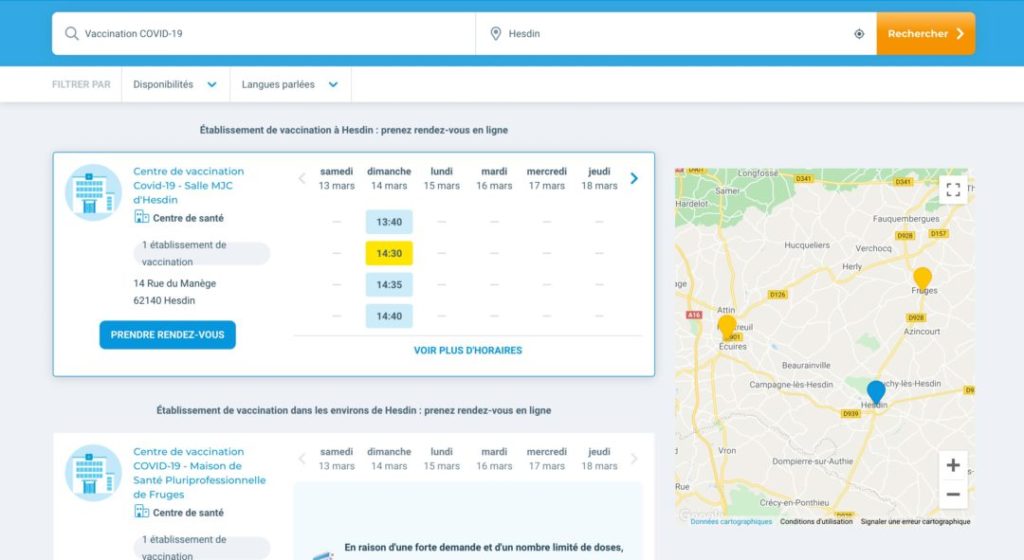Expand more time slots via Voir plus d'horaires
Image resolution: width=1024 pixels, height=560 pixels.
[468, 350]
